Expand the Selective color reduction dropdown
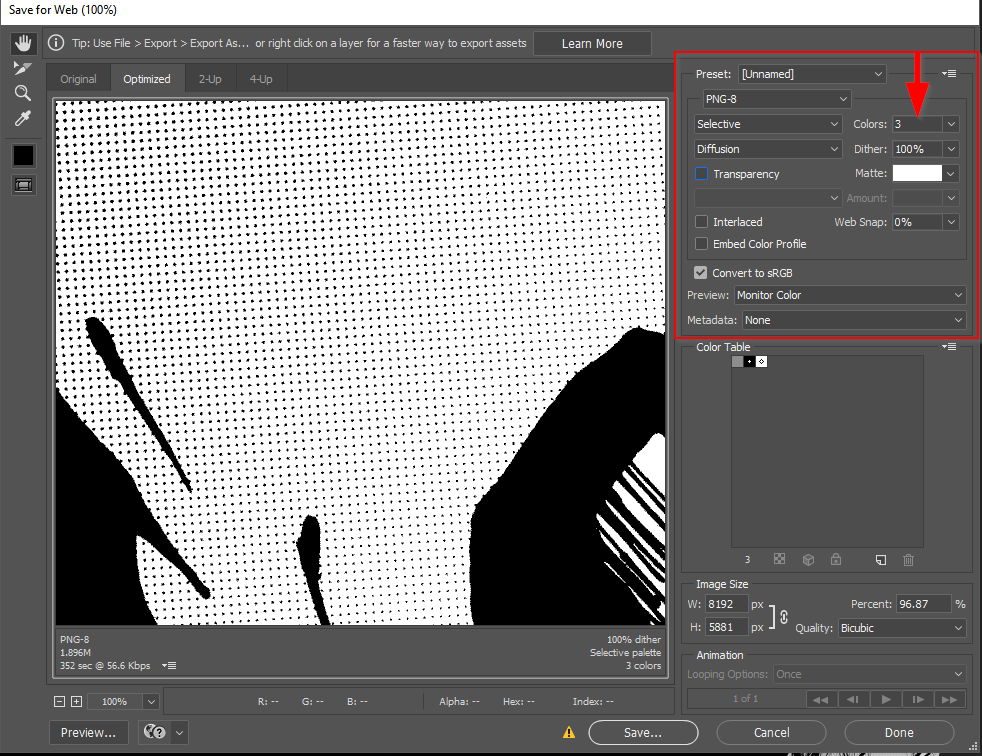Image resolution: width=982 pixels, height=756 pixels. (x=768, y=124)
